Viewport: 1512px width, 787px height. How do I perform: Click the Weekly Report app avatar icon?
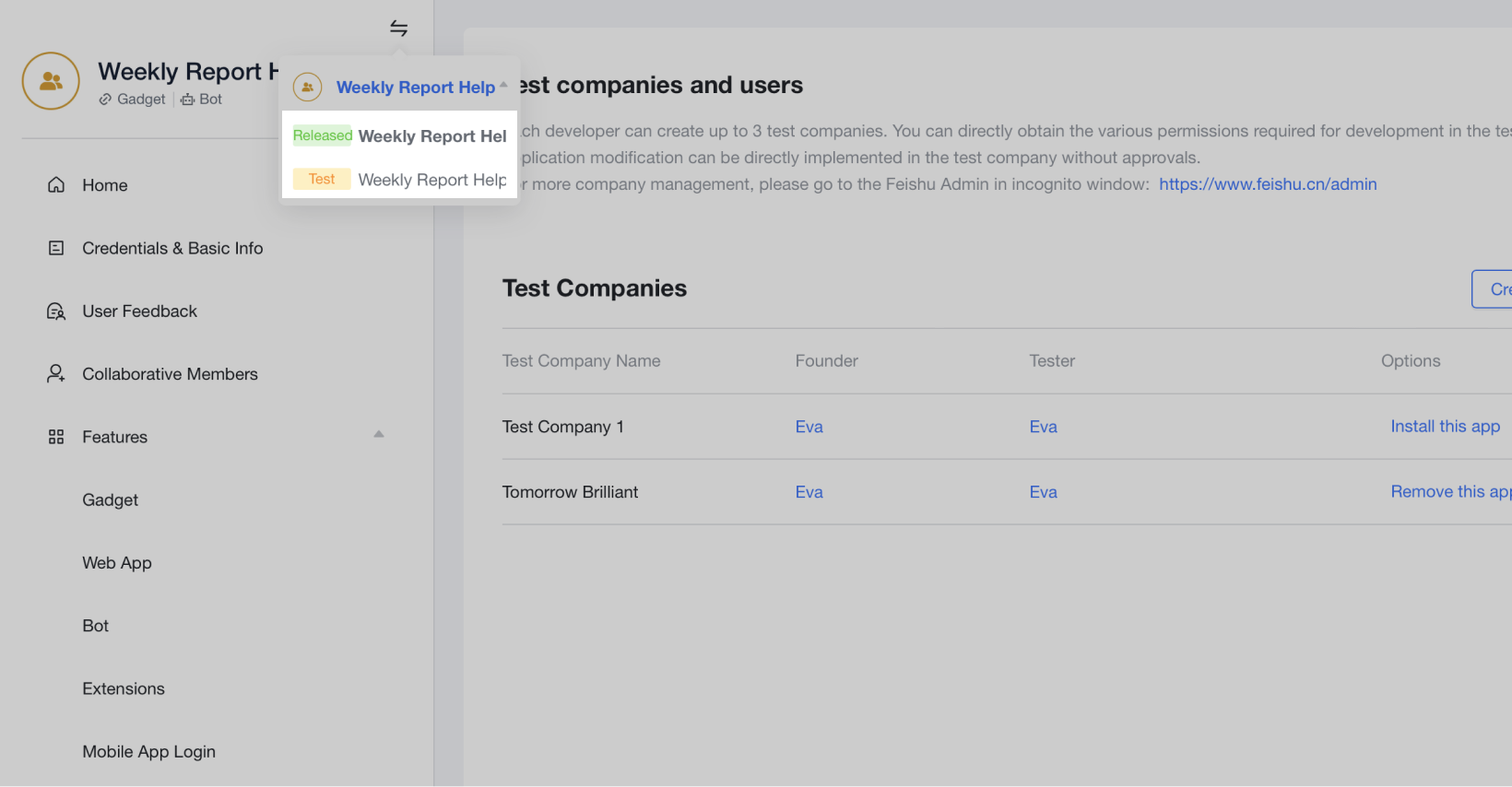pyautogui.click(x=51, y=81)
